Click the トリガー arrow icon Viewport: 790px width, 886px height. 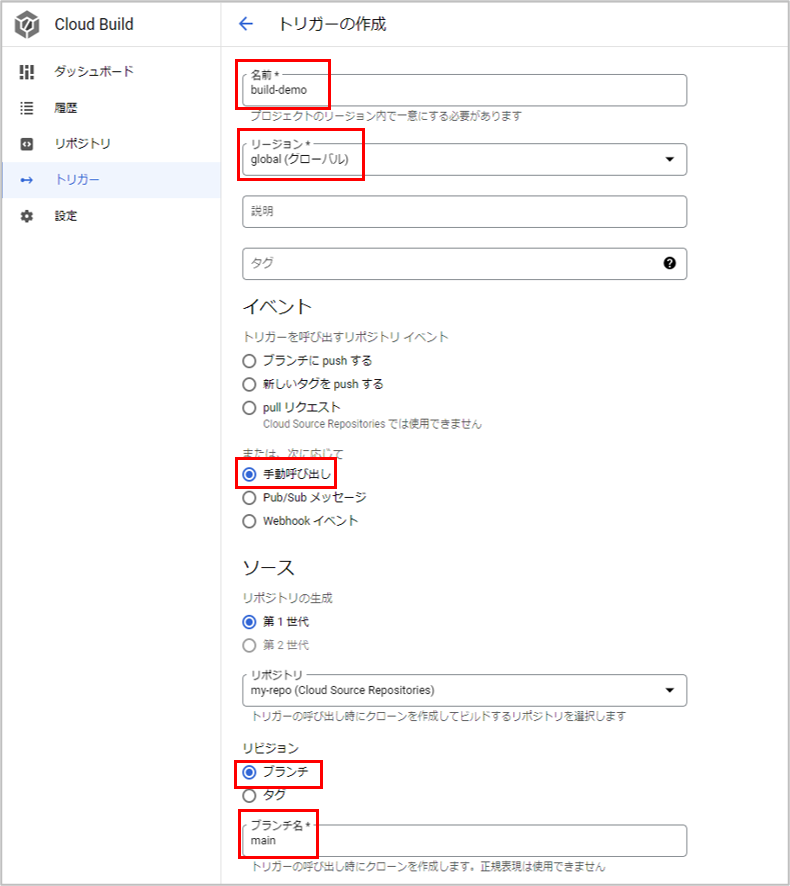tap(27, 180)
